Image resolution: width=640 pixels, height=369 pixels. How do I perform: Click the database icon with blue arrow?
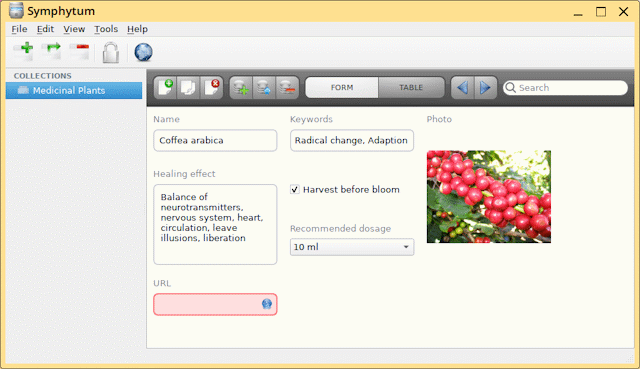click(x=264, y=87)
